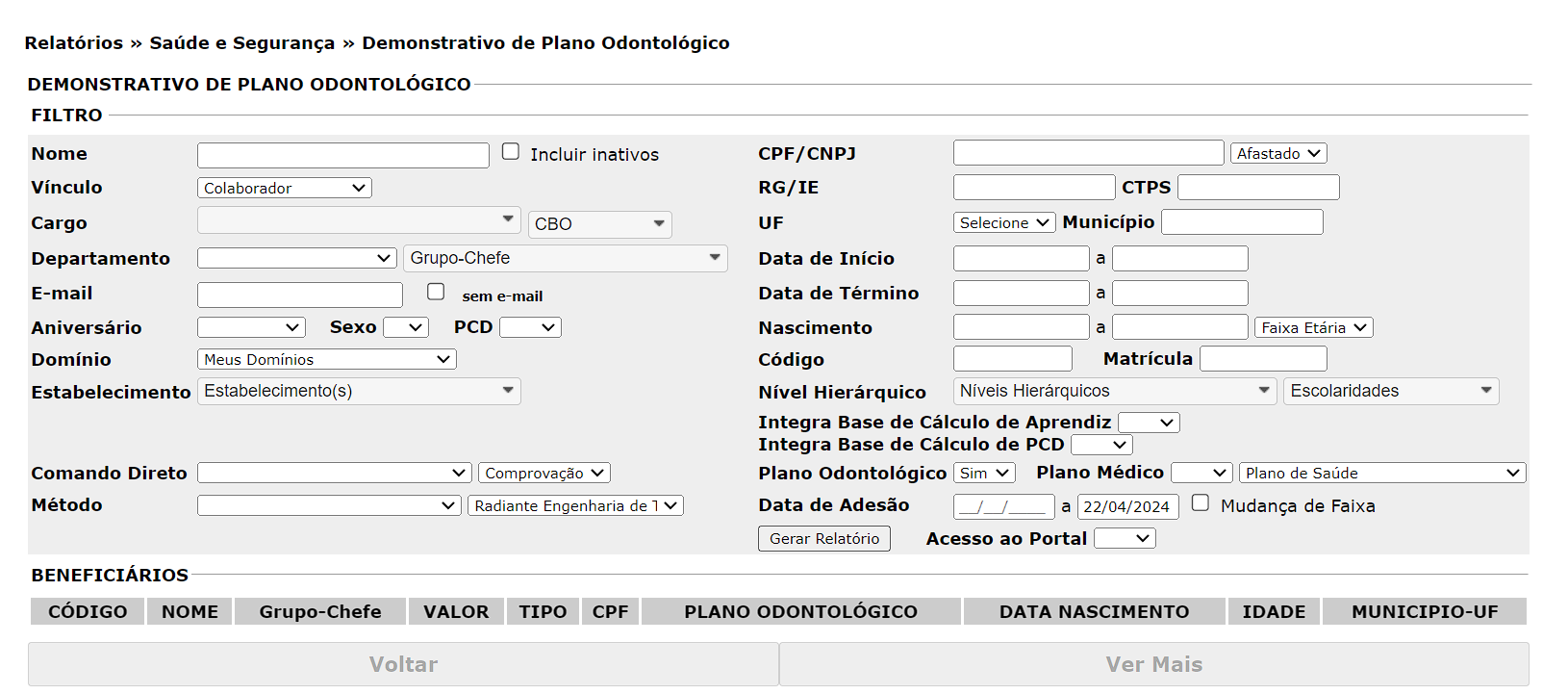
Task: Check the Incluir inativos checkbox
Action: click(511, 152)
